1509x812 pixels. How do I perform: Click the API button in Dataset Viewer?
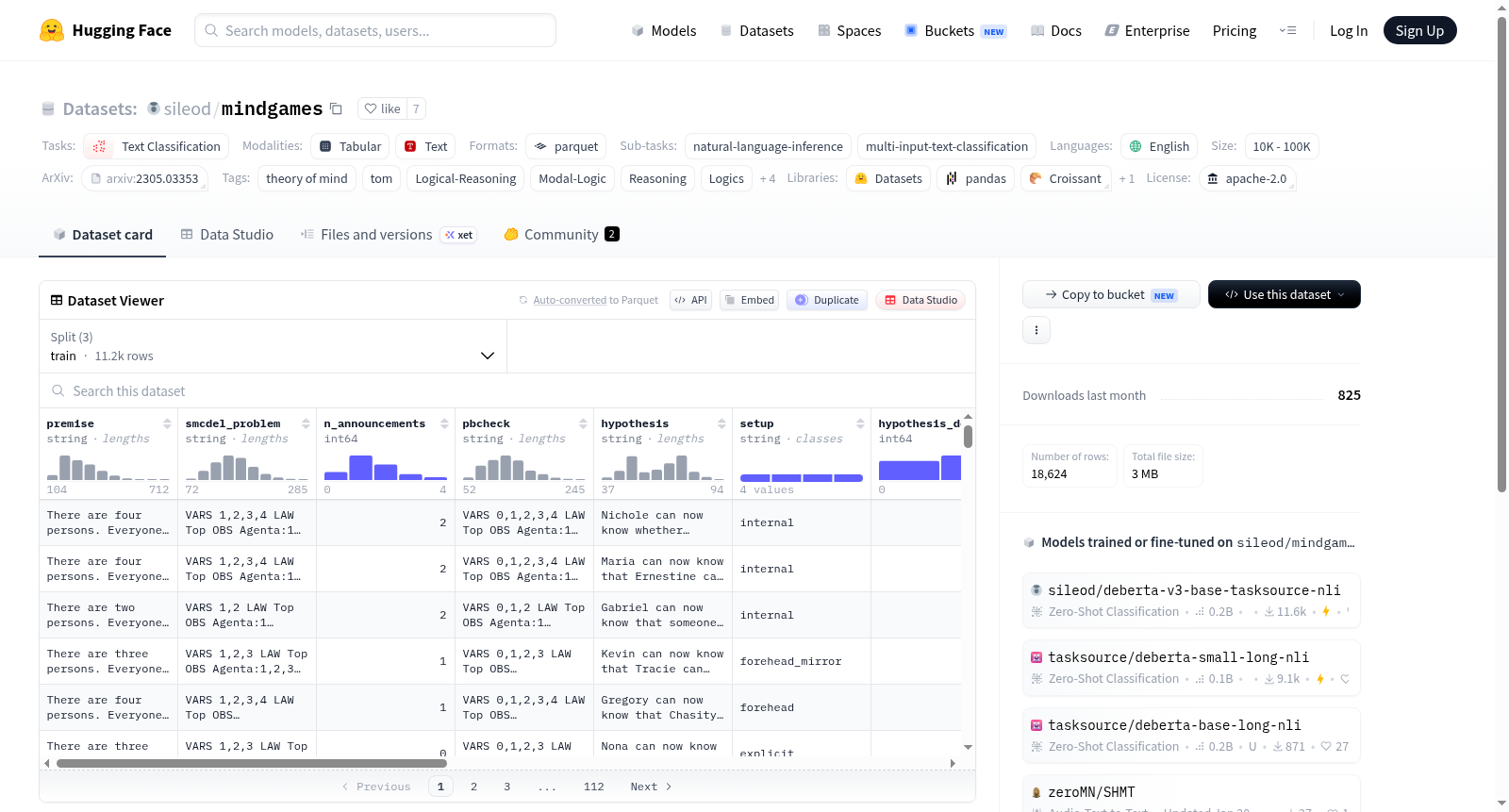point(690,300)
